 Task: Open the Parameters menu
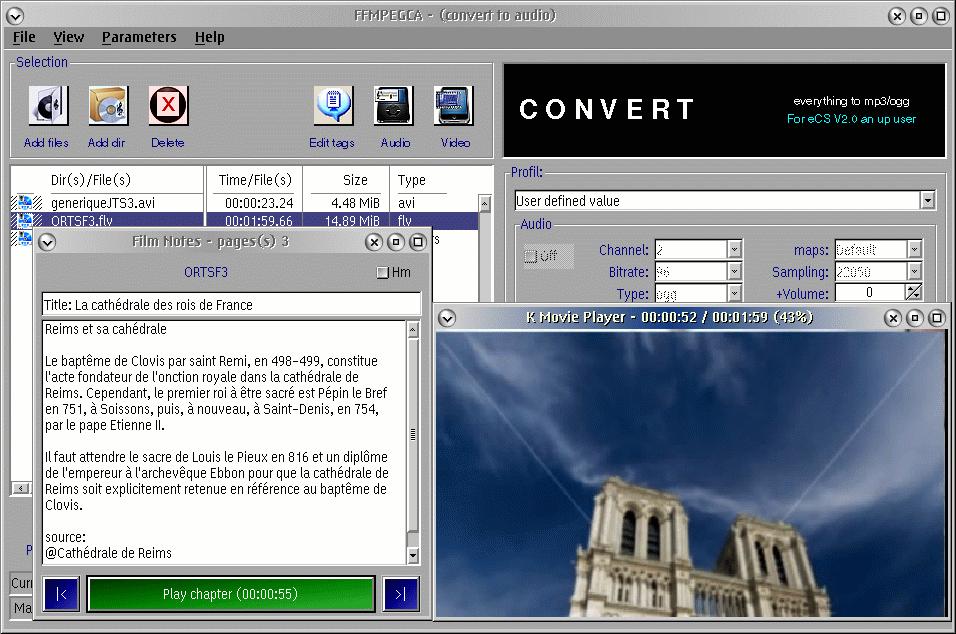click(138, 37)
